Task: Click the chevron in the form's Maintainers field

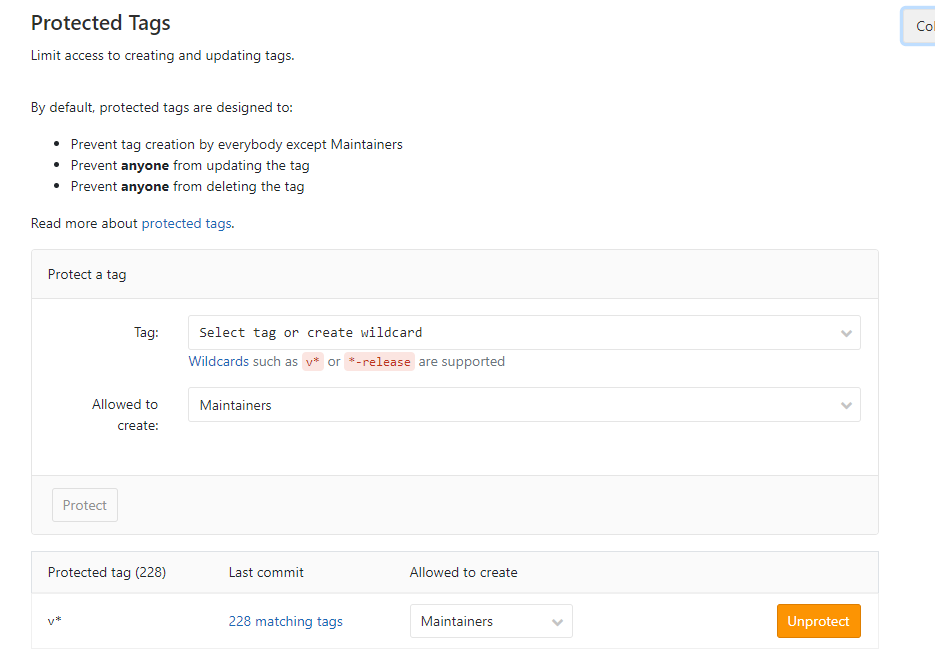Action: [x=846, y=405]
